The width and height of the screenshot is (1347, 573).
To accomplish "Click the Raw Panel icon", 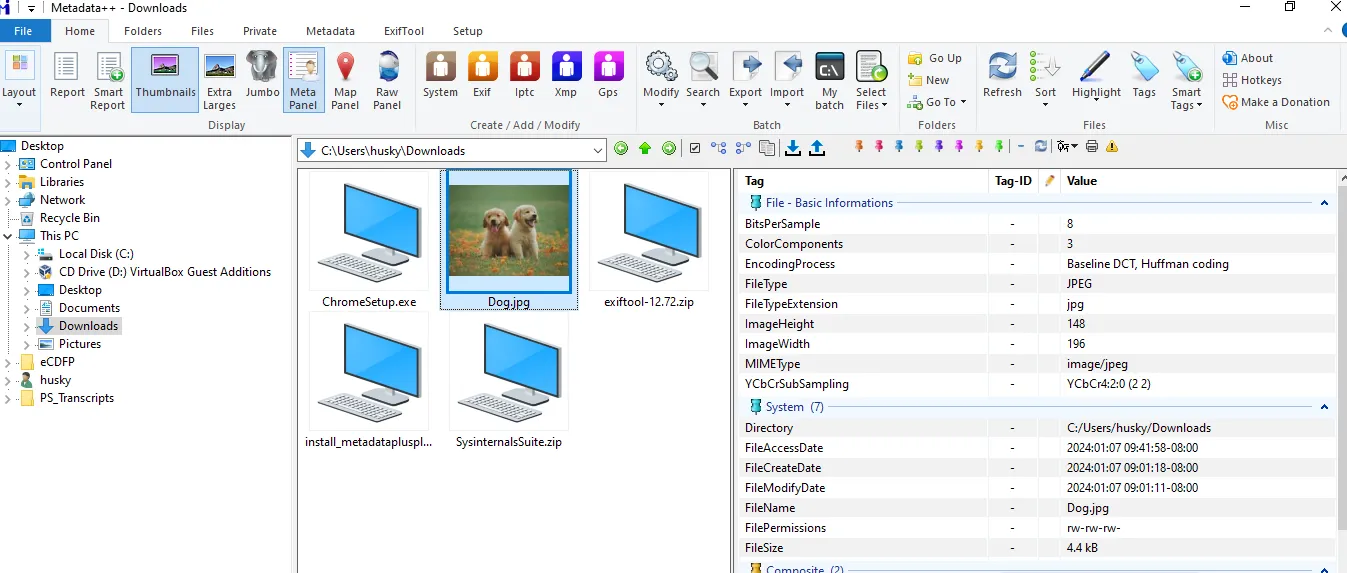I will pos(387,80).
